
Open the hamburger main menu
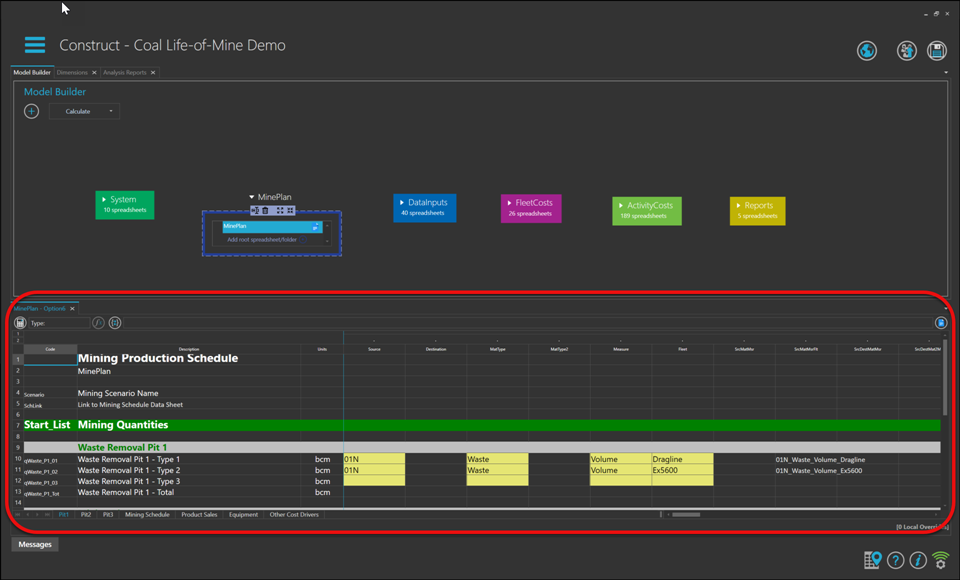(35, 45)
